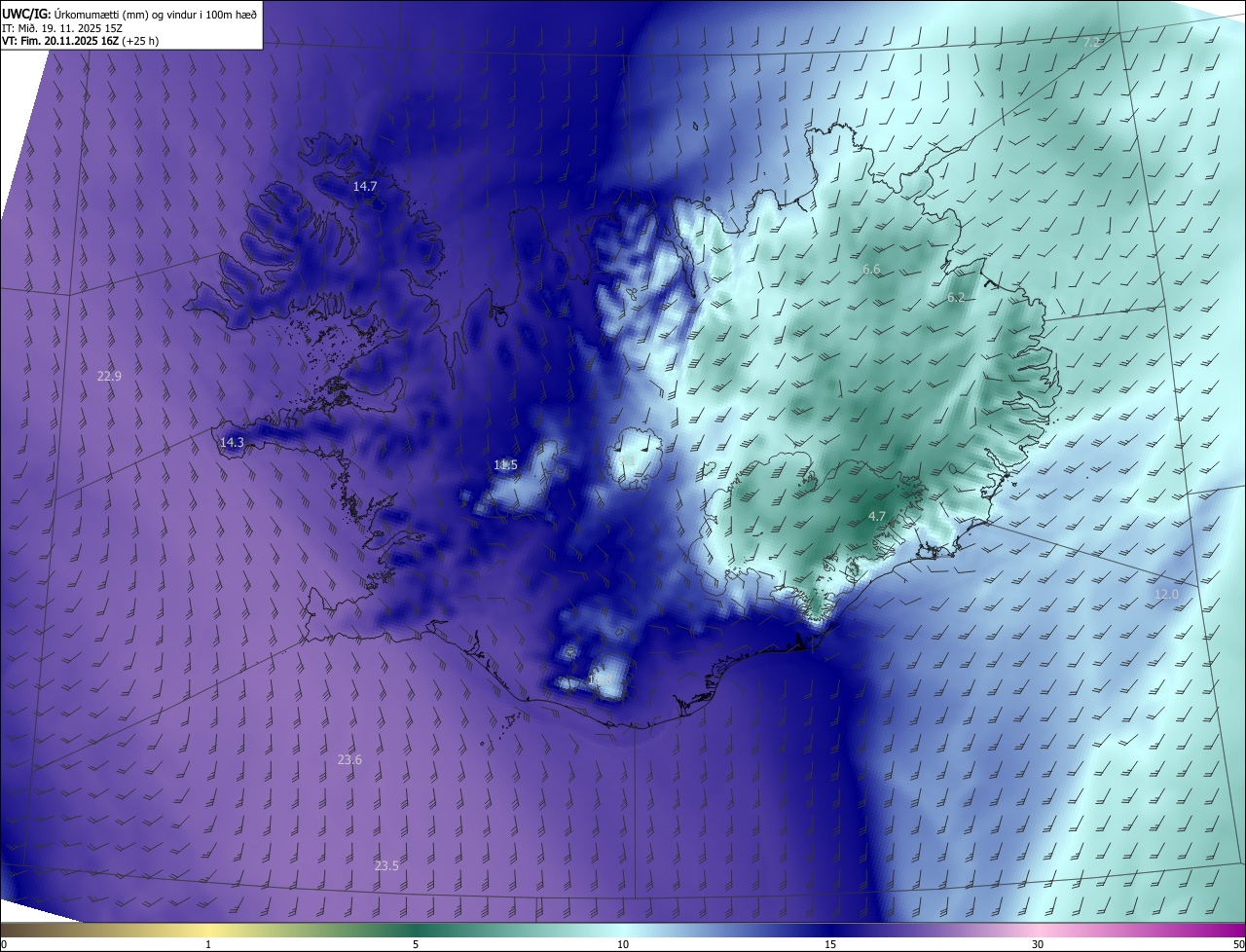This screenshot has height=952, width=1246.
Task: Click the '1' tick label on the color scale
Action: [208, 944]
